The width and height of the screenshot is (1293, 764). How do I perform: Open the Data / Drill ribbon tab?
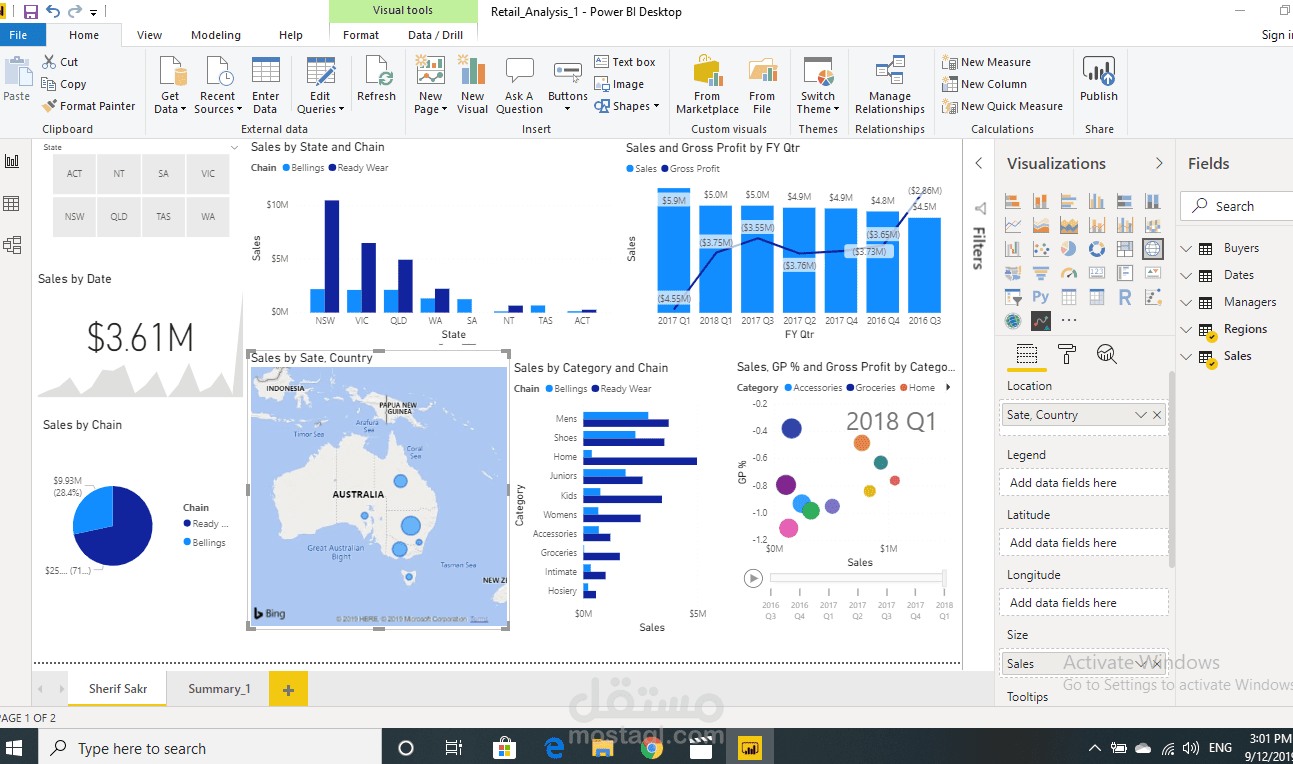[435, 35]
